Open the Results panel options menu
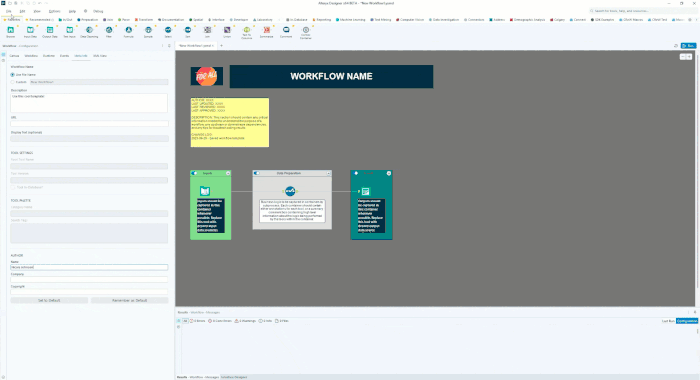This screenshot has width=700, height=380. coord(688,312)
